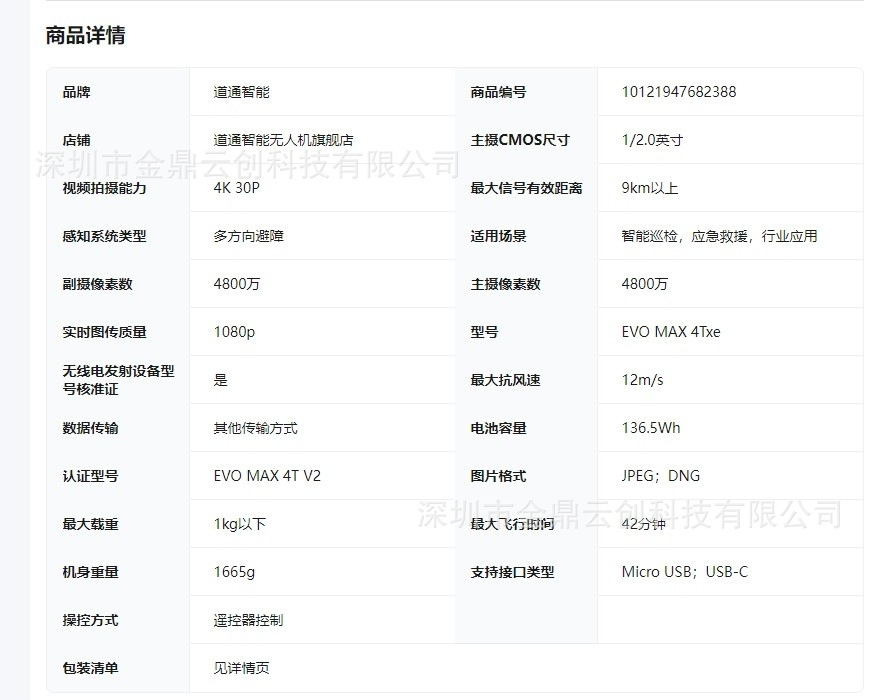Image resolution: width=877 pixels, height=700 pixels.
Task: Select the 认证型号 label
Action: (x=91, y=476)
